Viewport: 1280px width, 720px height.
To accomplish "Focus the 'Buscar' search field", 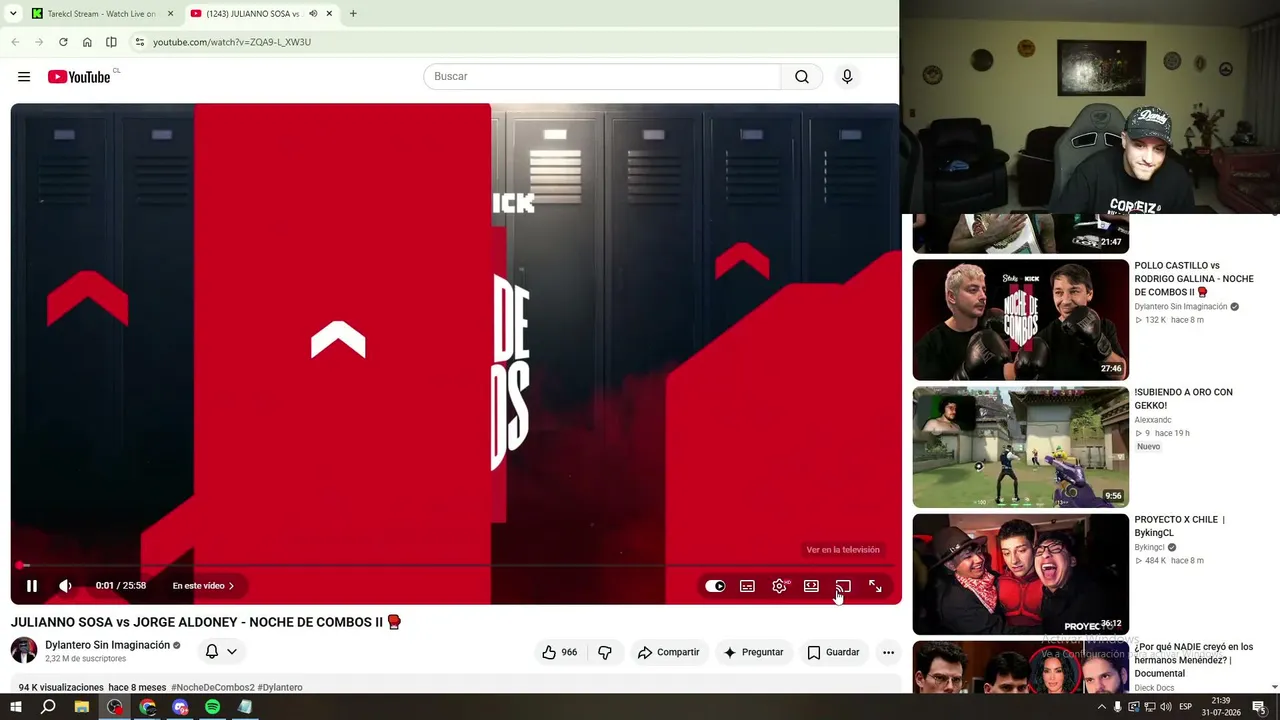I will tap(602, 77).
